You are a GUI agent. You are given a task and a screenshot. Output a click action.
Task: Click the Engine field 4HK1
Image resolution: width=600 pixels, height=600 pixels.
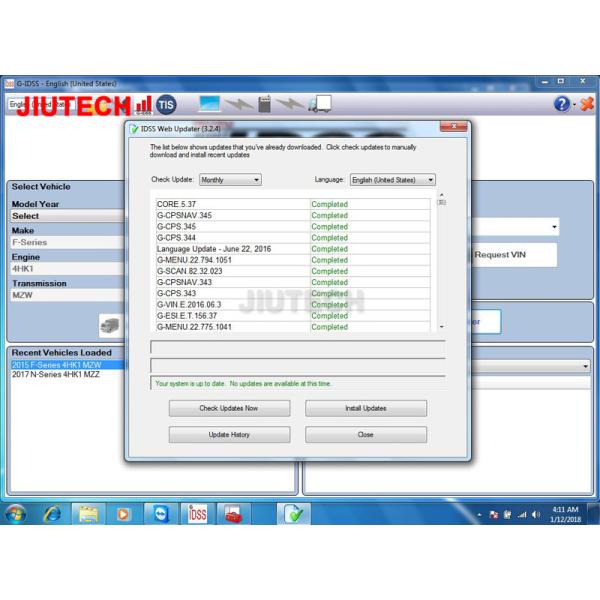(x=68, y=269)
